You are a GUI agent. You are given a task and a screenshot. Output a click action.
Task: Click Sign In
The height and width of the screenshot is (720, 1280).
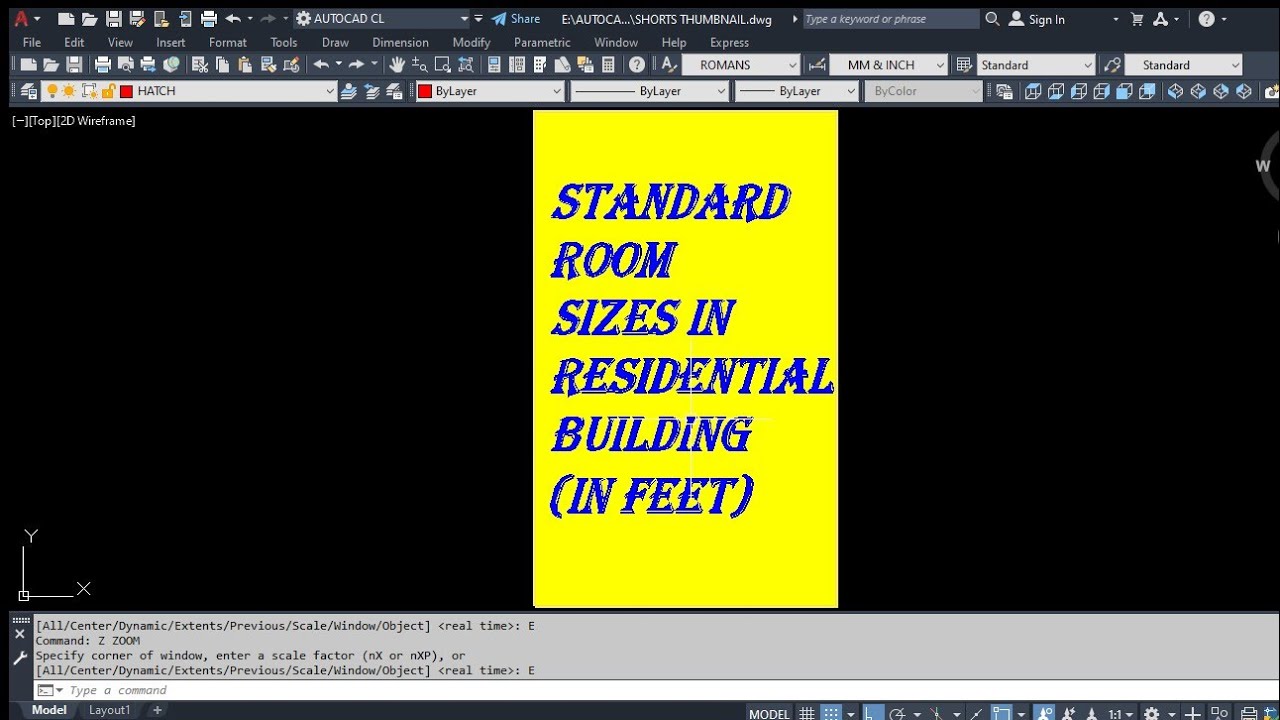pyautogui.click(x=1036, y=19)
